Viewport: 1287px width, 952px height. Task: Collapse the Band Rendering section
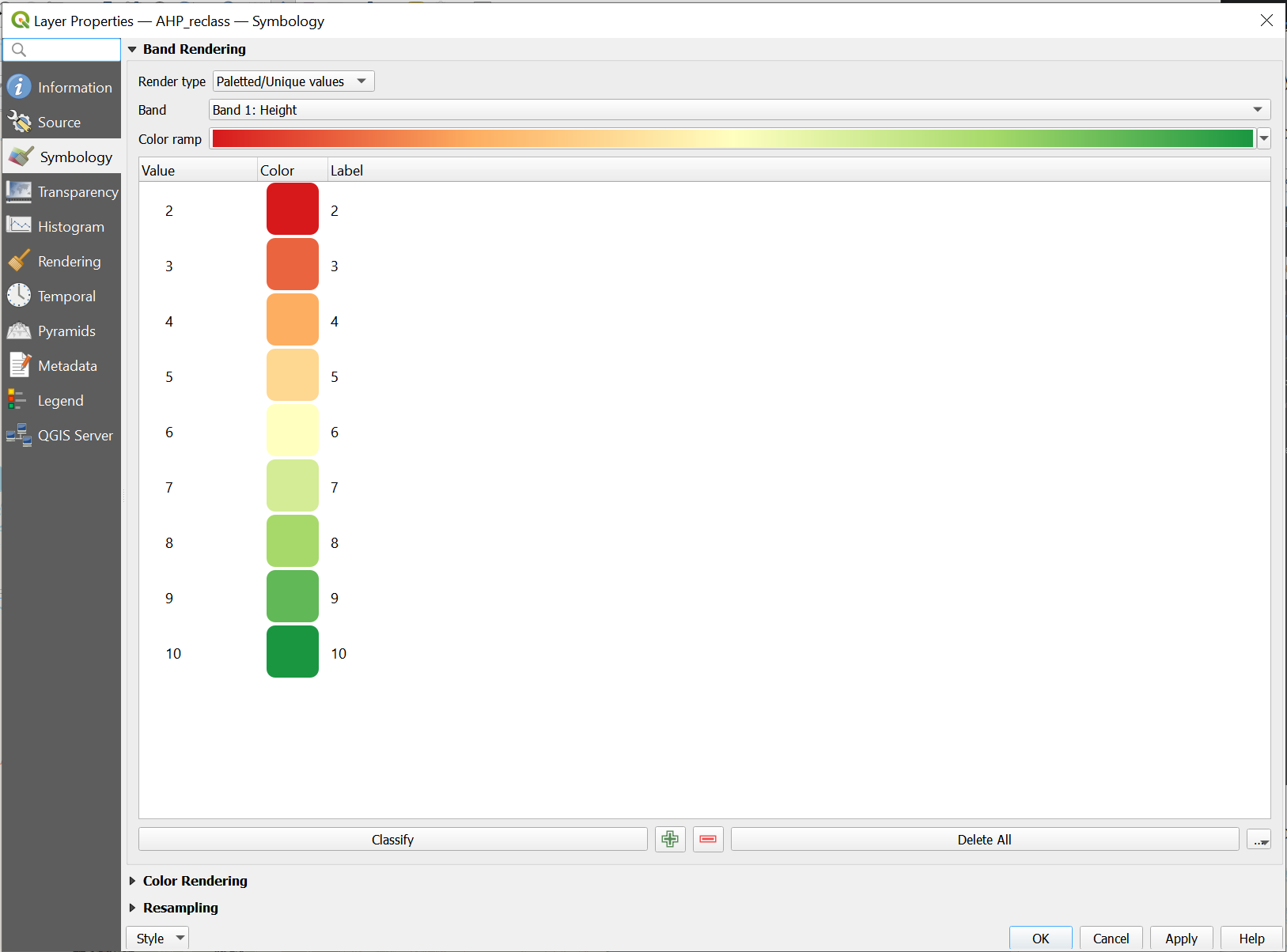[133, 49]
